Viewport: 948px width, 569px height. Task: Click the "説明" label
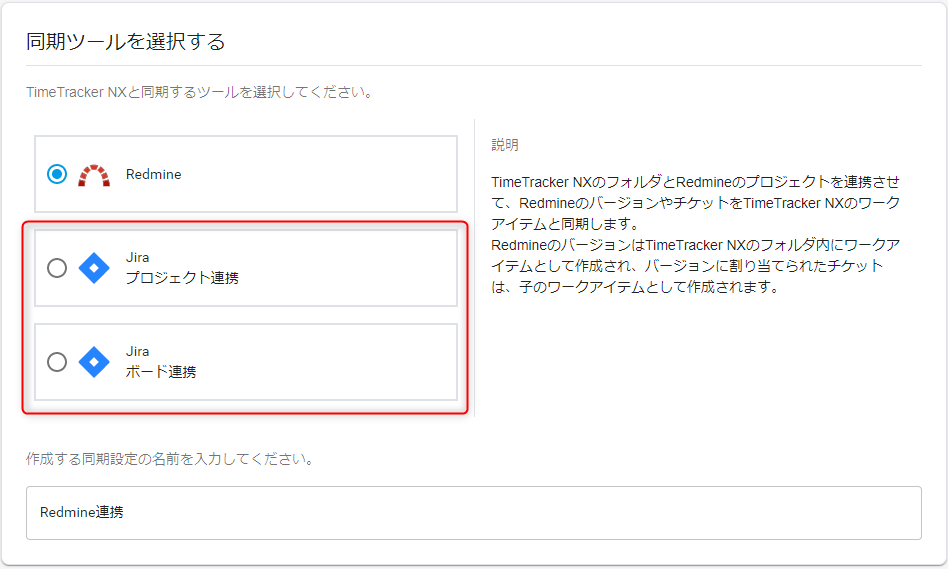click(x=505, y=145)
